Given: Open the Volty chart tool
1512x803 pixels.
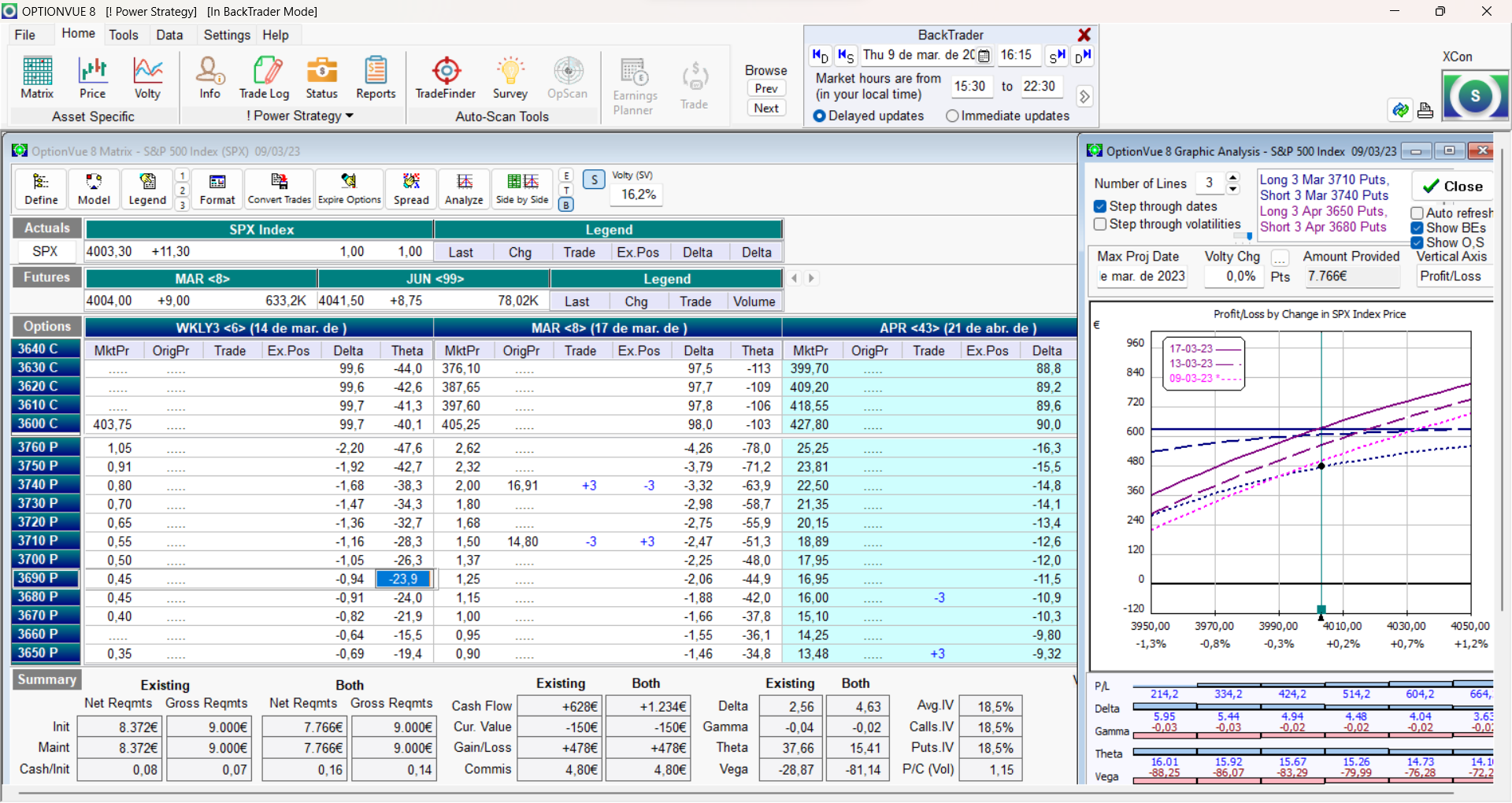Looking at the screenshot, I should click(147, 78).
